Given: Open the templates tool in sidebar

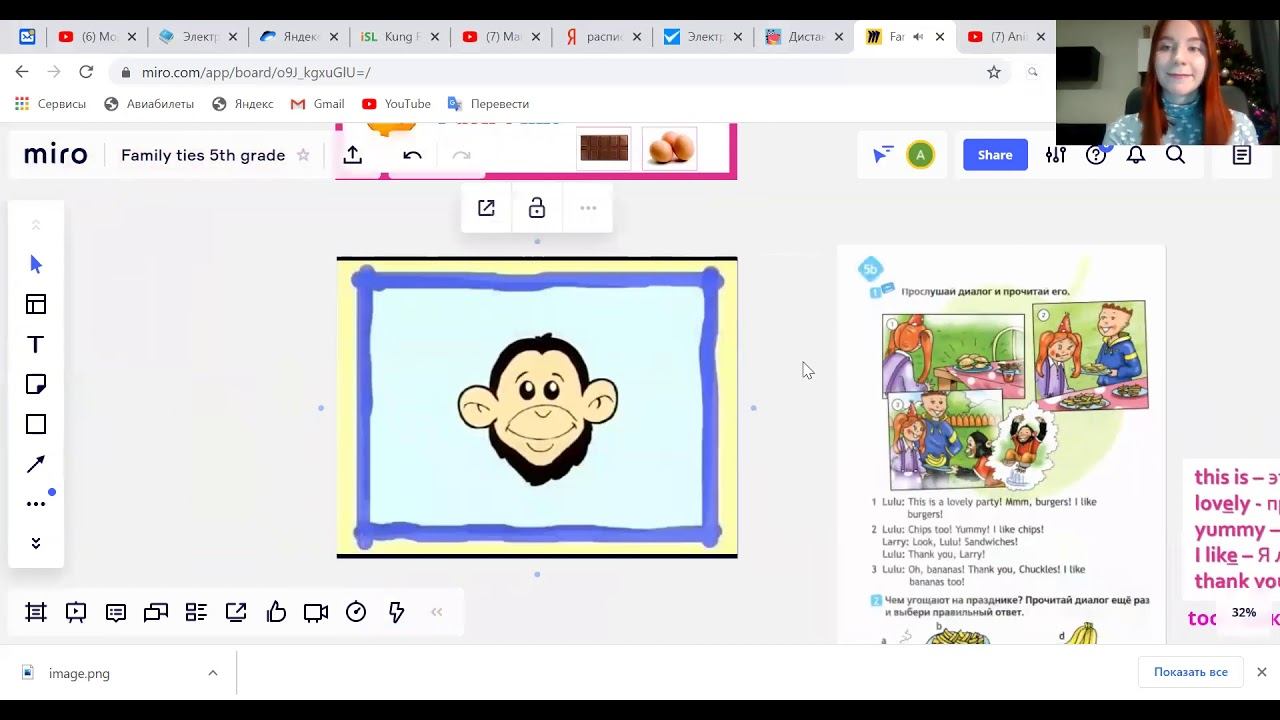Looking at the screenshot, I should (x=36, y=304).
